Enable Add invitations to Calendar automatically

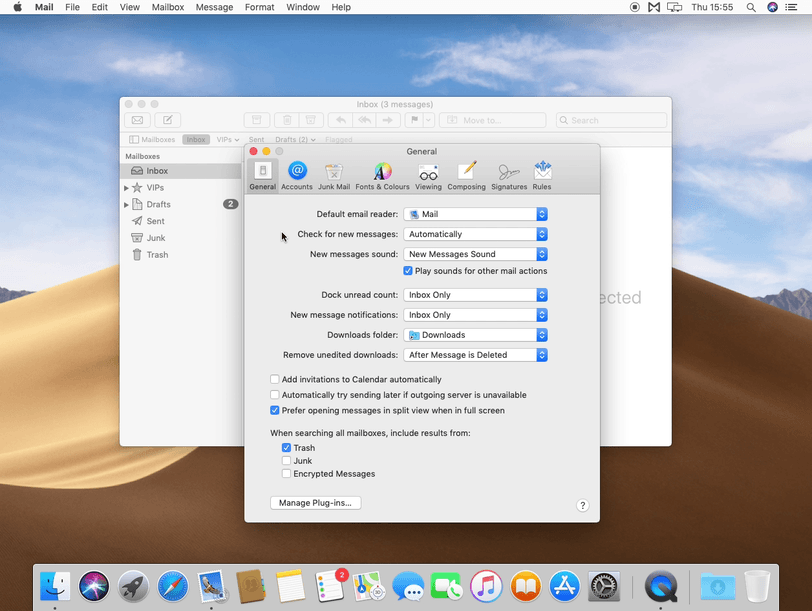[x=275, y=380]
